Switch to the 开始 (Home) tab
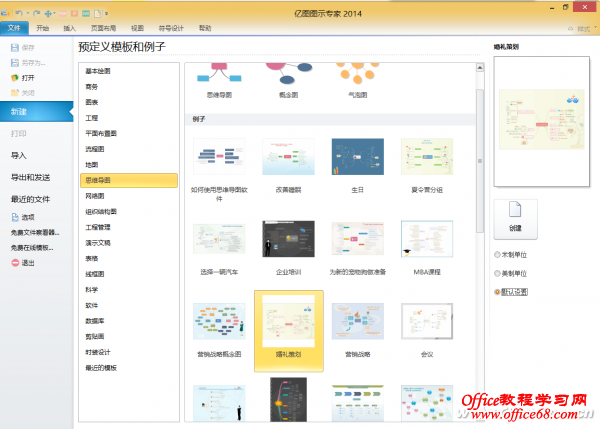 [42, 28]
